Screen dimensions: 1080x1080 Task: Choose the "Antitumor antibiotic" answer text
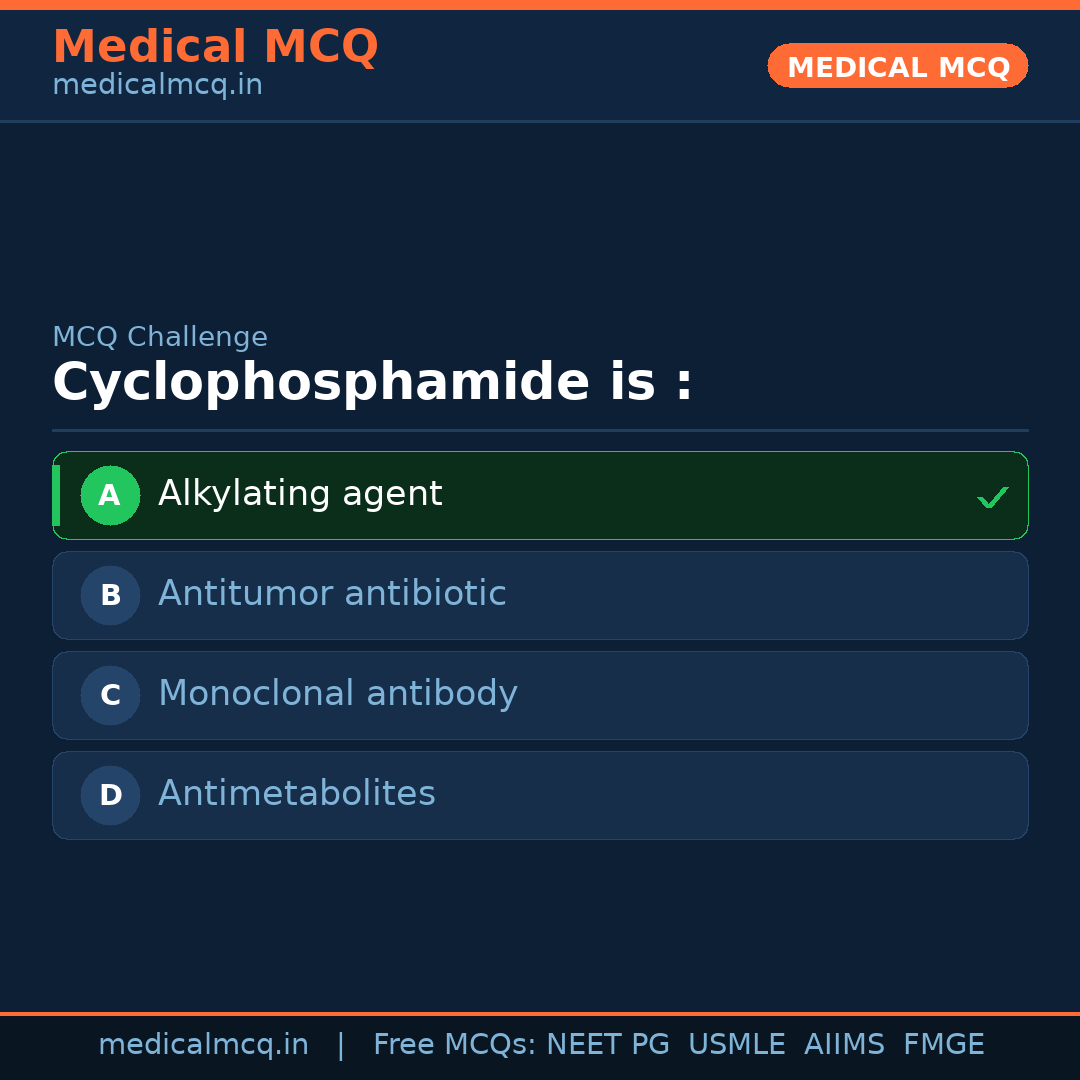point(332,594)
